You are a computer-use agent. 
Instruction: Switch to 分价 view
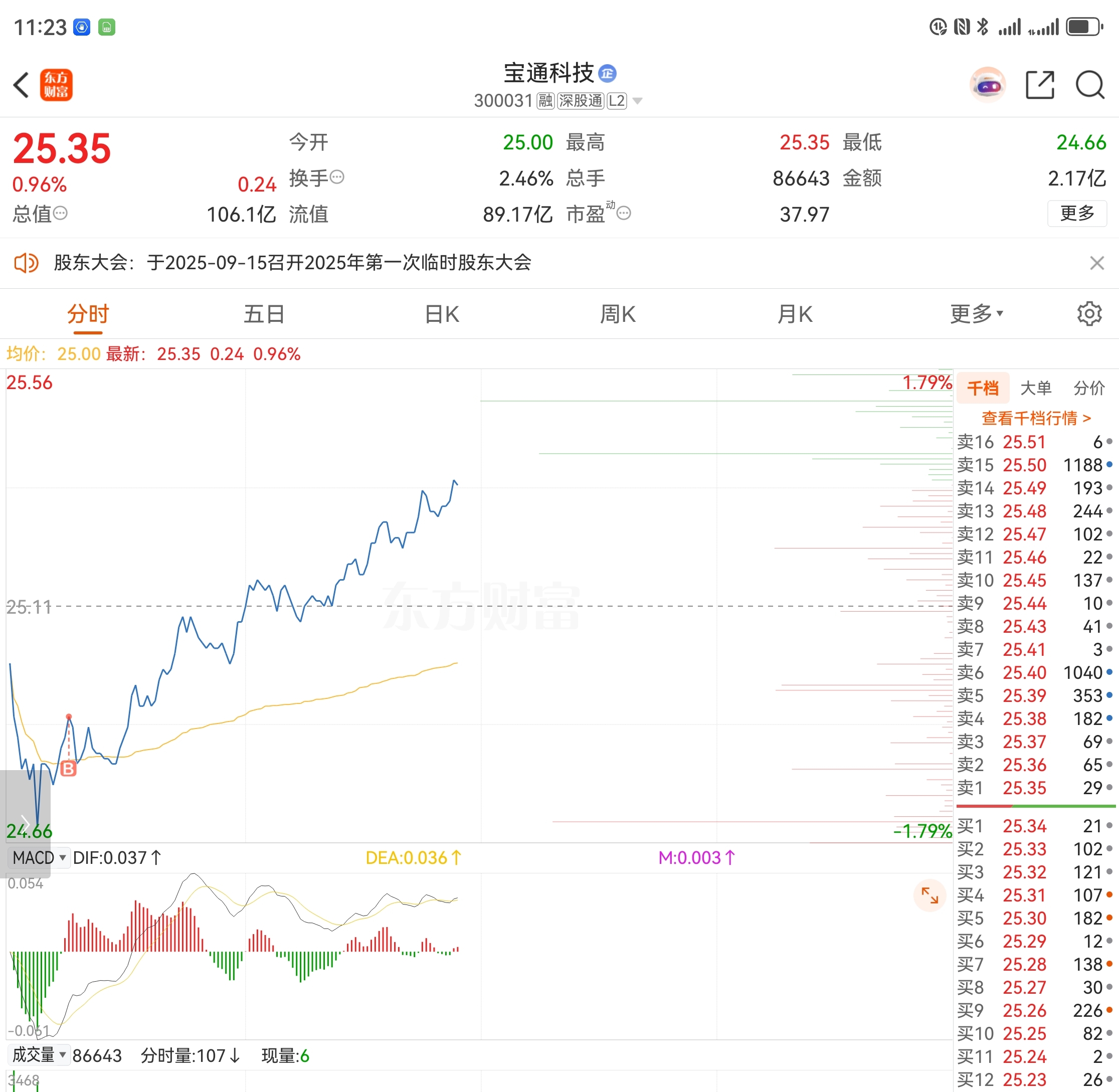(x=1088, y=388)
